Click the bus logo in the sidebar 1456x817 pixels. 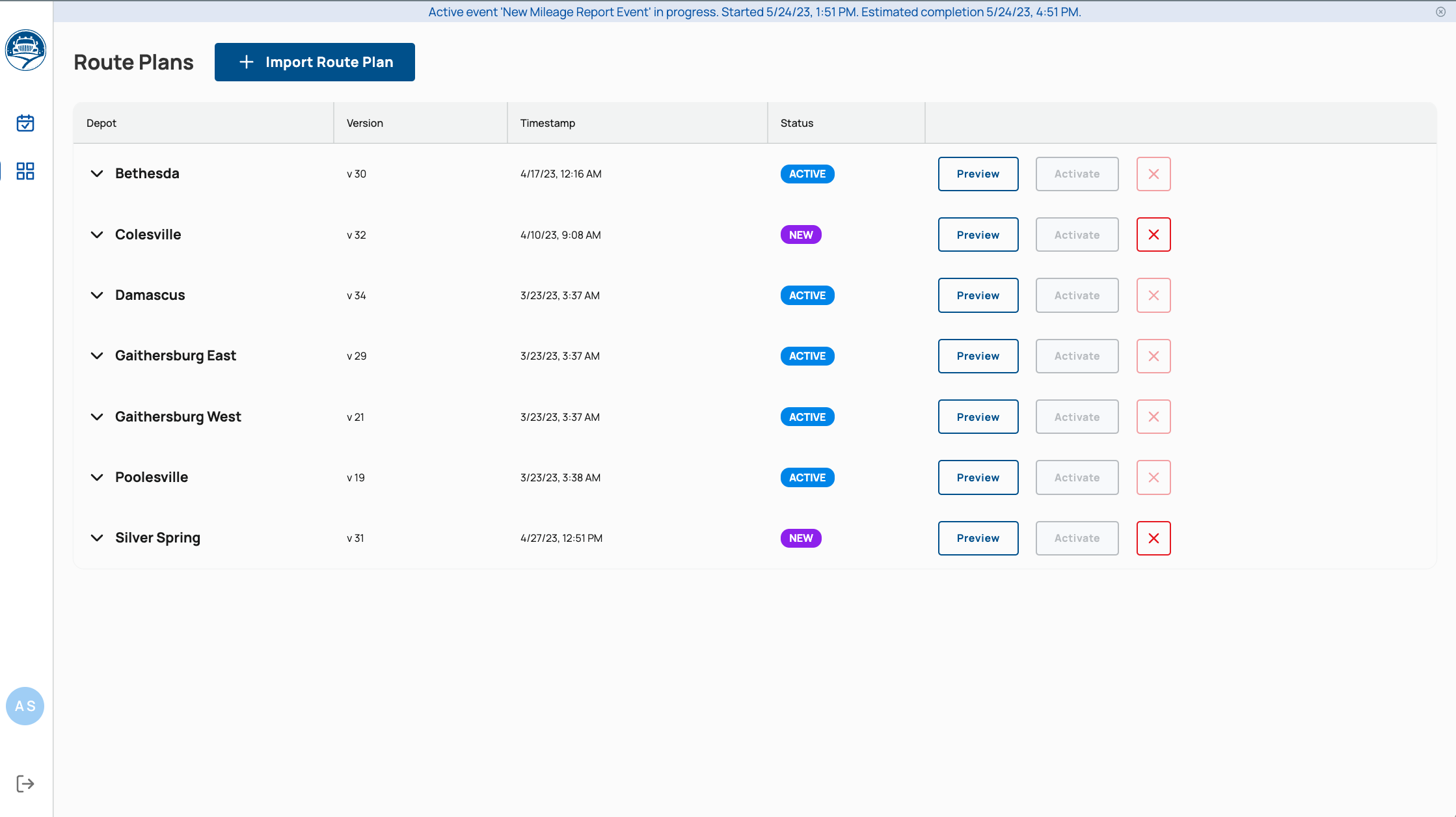point(25,50)
